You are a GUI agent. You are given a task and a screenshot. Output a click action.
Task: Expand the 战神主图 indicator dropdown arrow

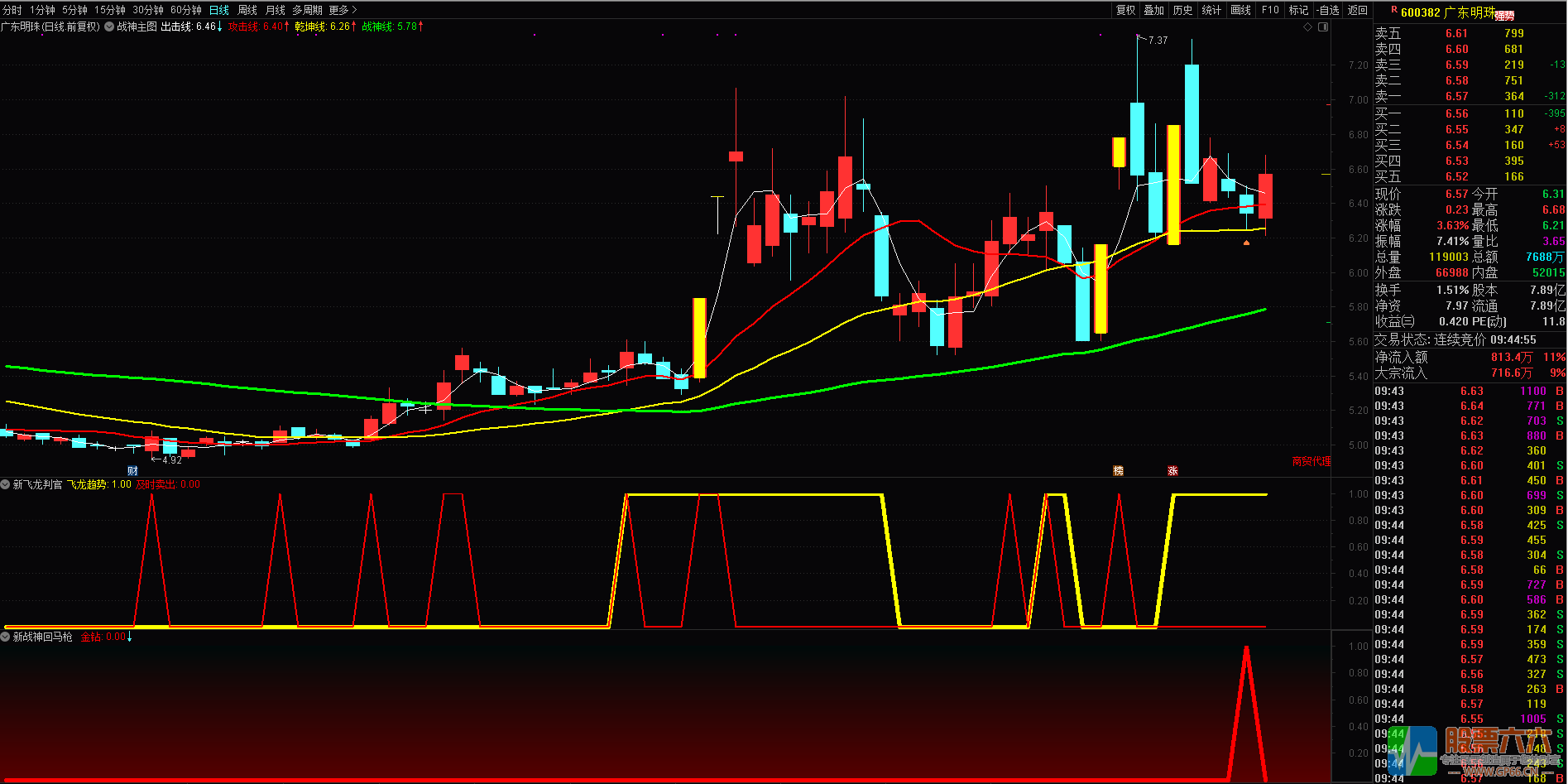[x=109, y=26]
